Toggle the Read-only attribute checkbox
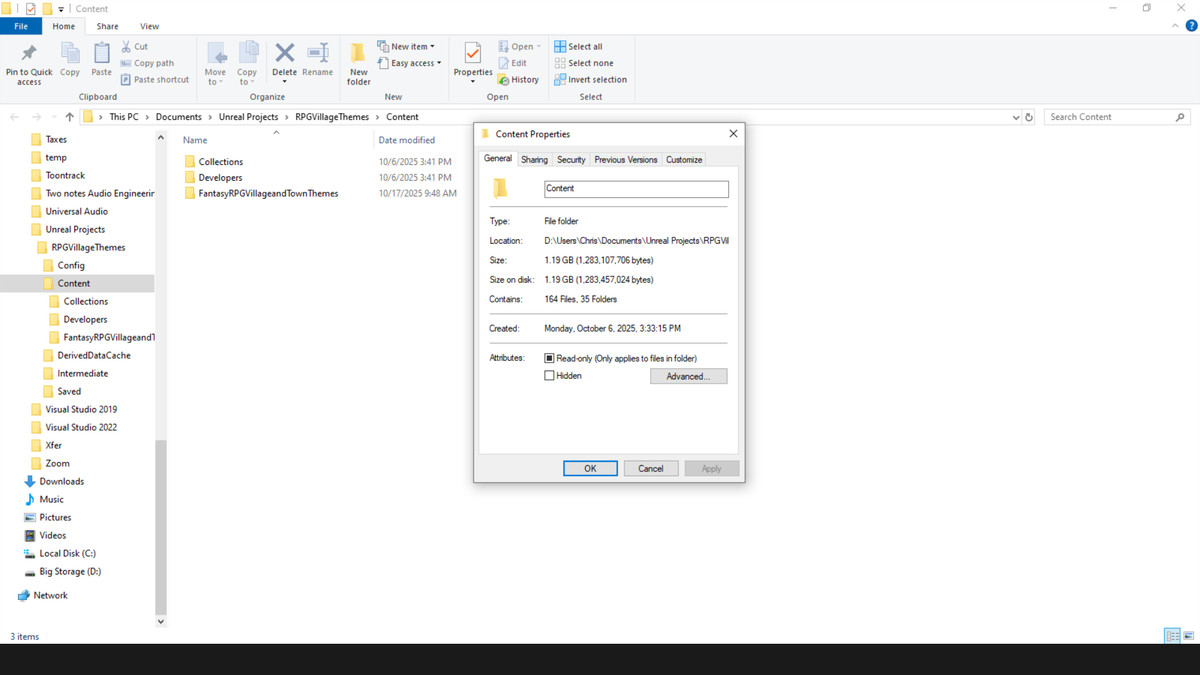This screenshot has width=1200, height=675. click(x=549, y=357)
